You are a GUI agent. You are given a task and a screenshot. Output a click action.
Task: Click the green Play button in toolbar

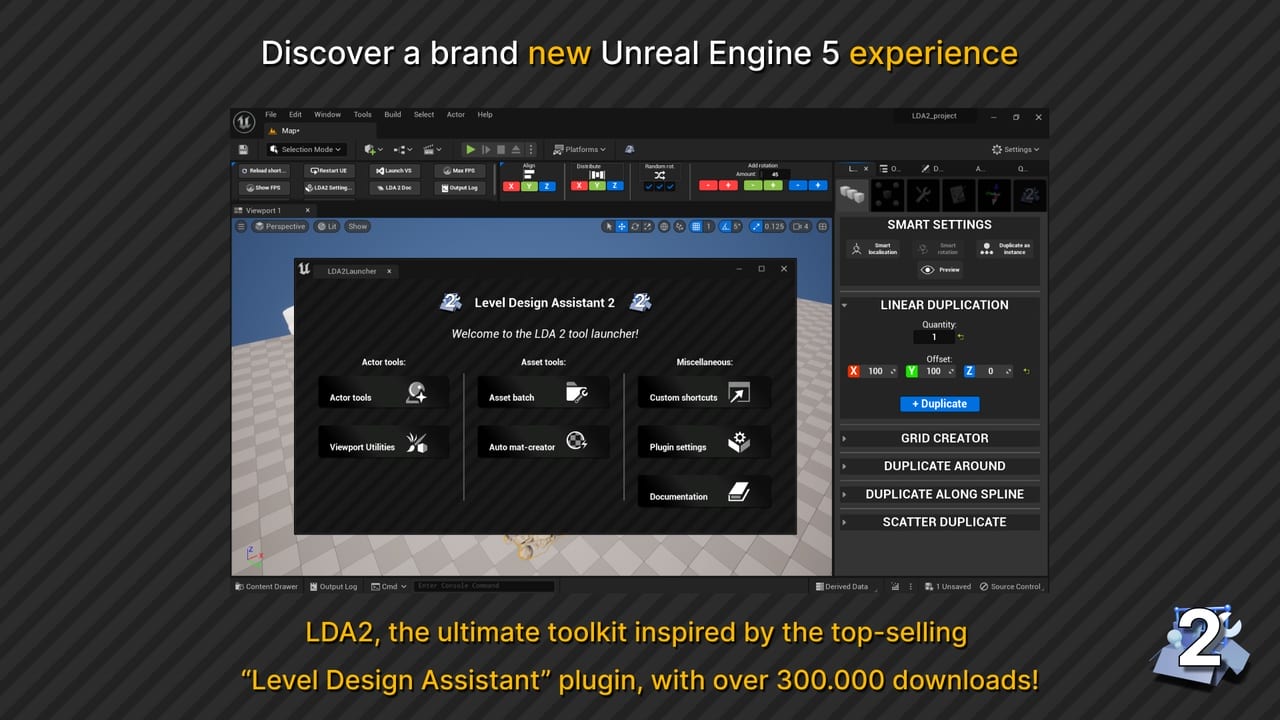(x=470, y=149)
